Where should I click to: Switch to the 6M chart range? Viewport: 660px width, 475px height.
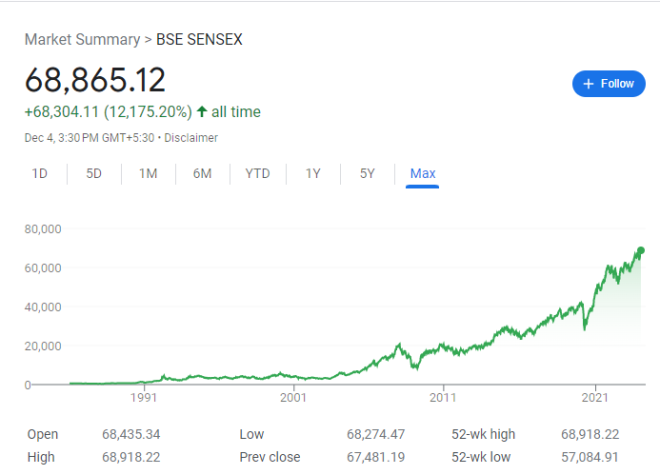click(x=202, y=174)
